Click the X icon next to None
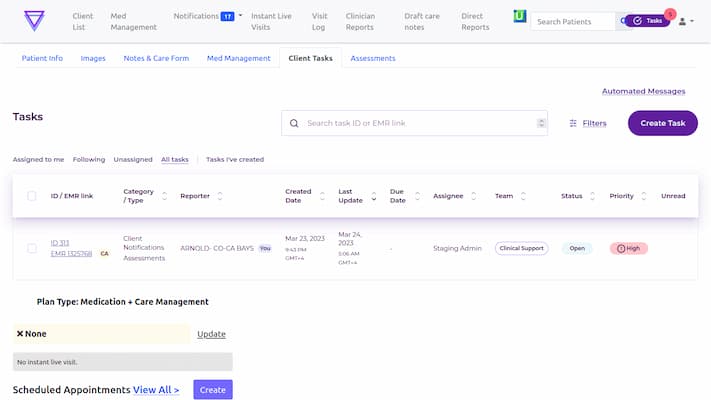The width and height of the screenshot is (711, 400). tap(20, 334)
